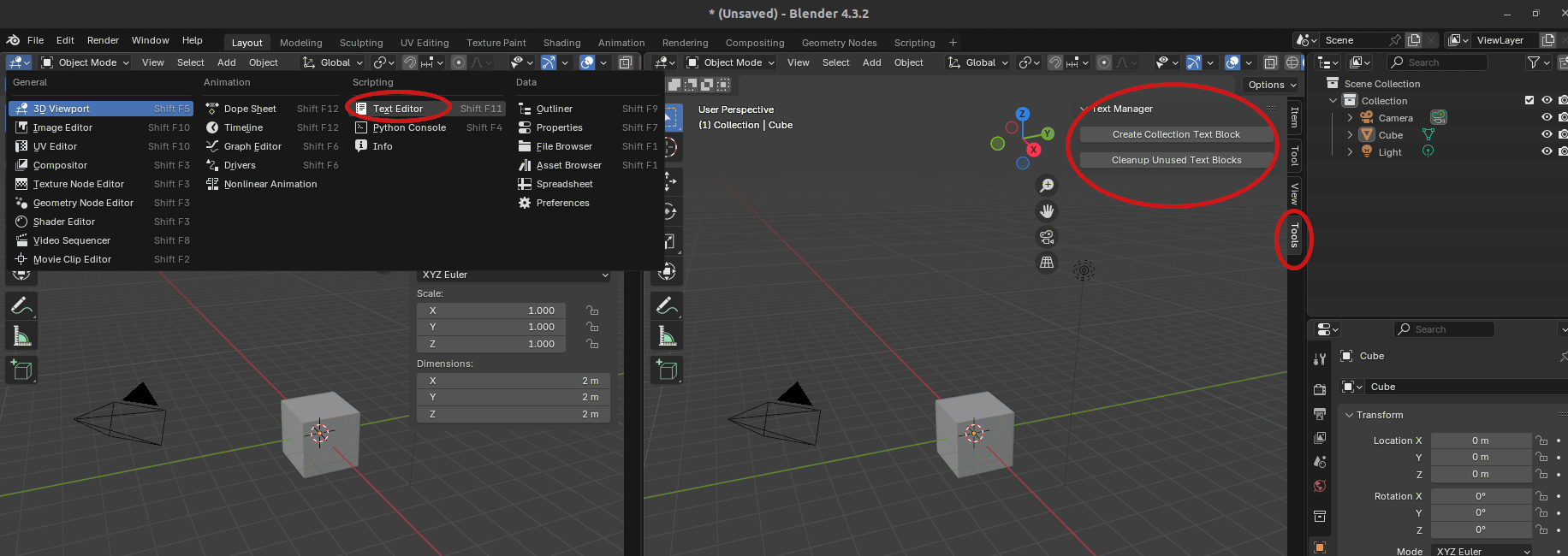This screenshot has height=556, width=1568.
Task: Uncheck the Collection exclude checkbox
Action: pos(1529,100)
